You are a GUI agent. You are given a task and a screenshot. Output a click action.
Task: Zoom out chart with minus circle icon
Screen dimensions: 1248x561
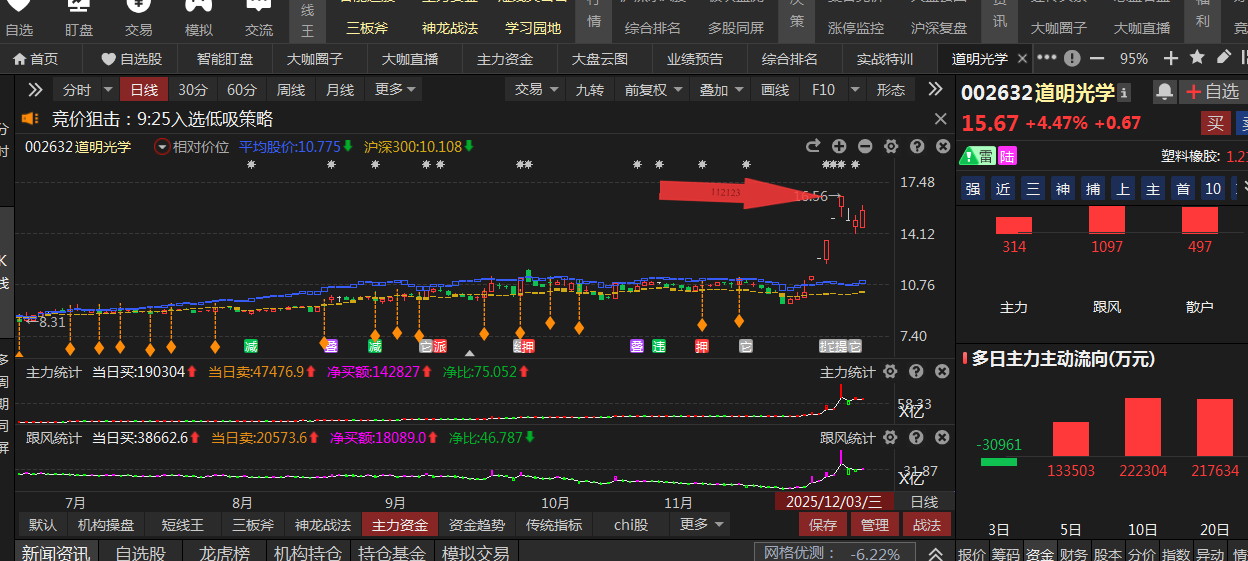[x=865, y=147]
